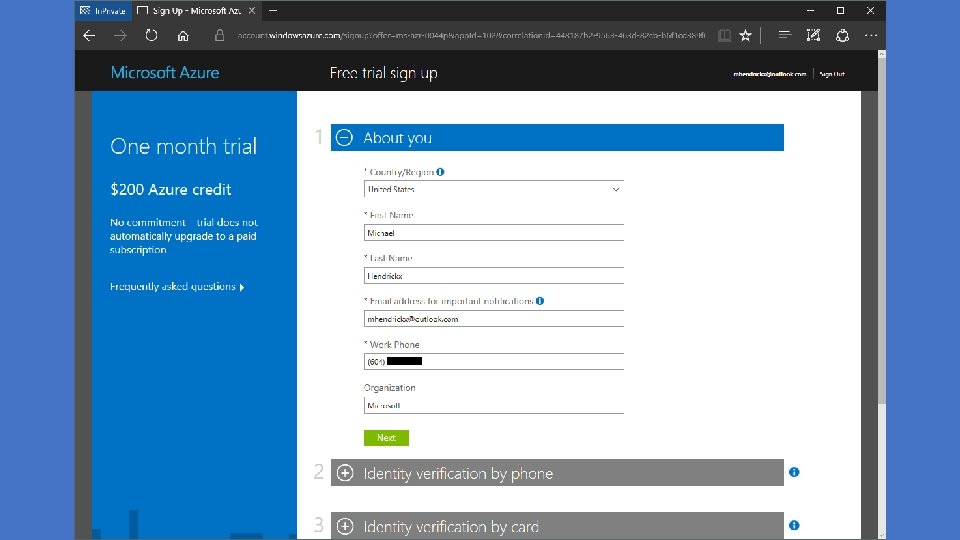The image size is (960, 540).
Task: Open the Country/Region dropdown
Action: pos(493,189)
